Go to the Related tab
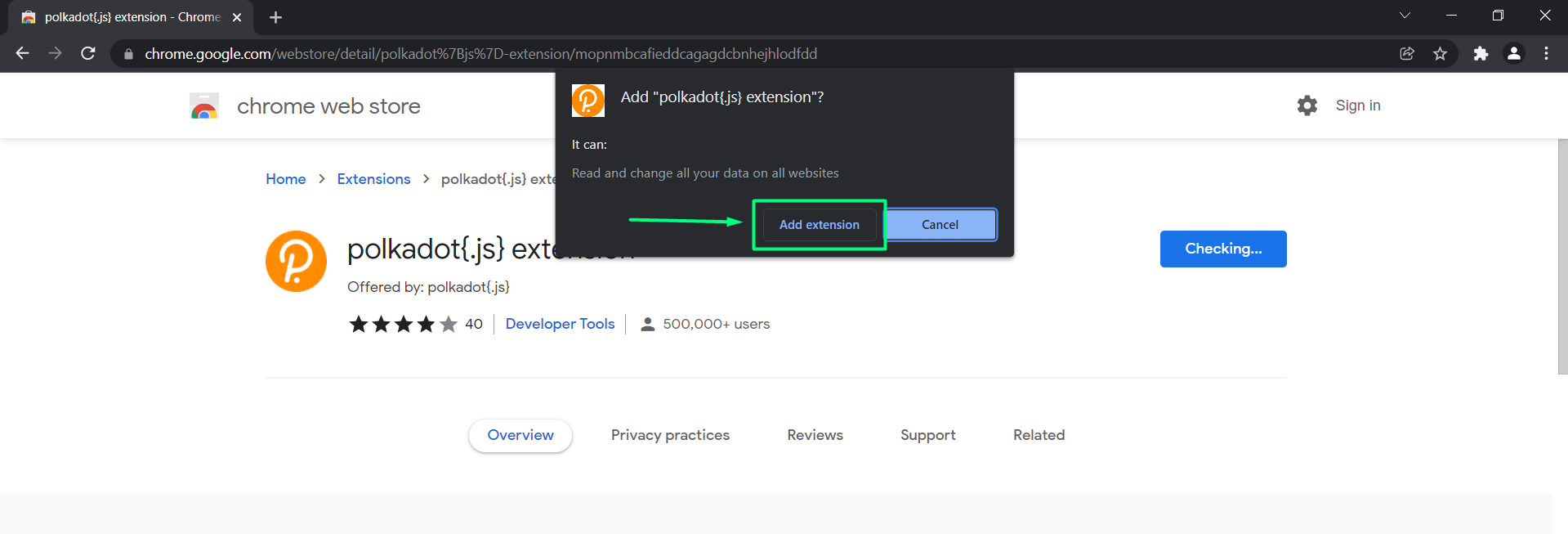The width and height of the screenshot is (1568, 534). coord(1039,435)
